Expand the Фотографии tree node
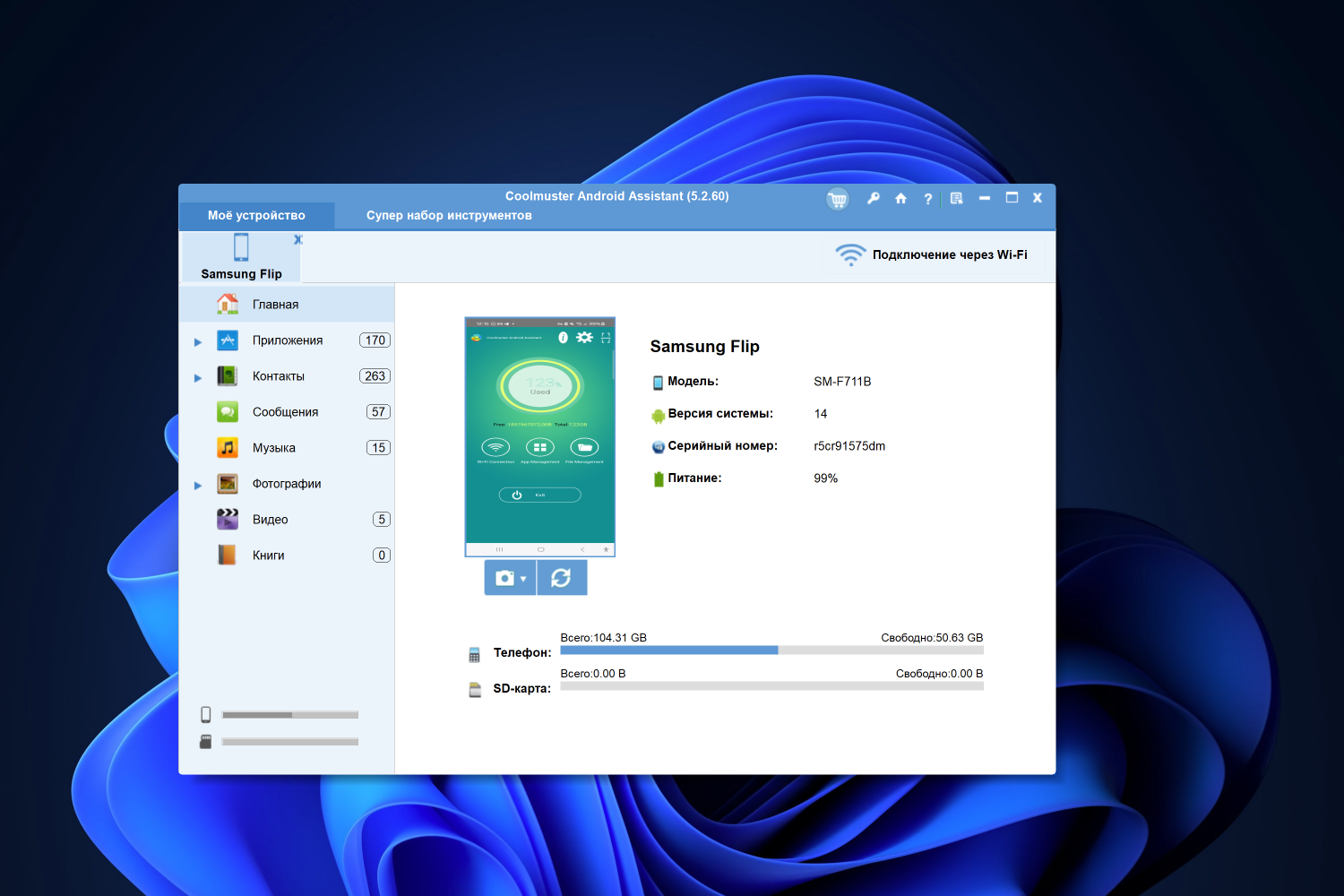This screenshot has width=1344, height=896. point(198,485)
